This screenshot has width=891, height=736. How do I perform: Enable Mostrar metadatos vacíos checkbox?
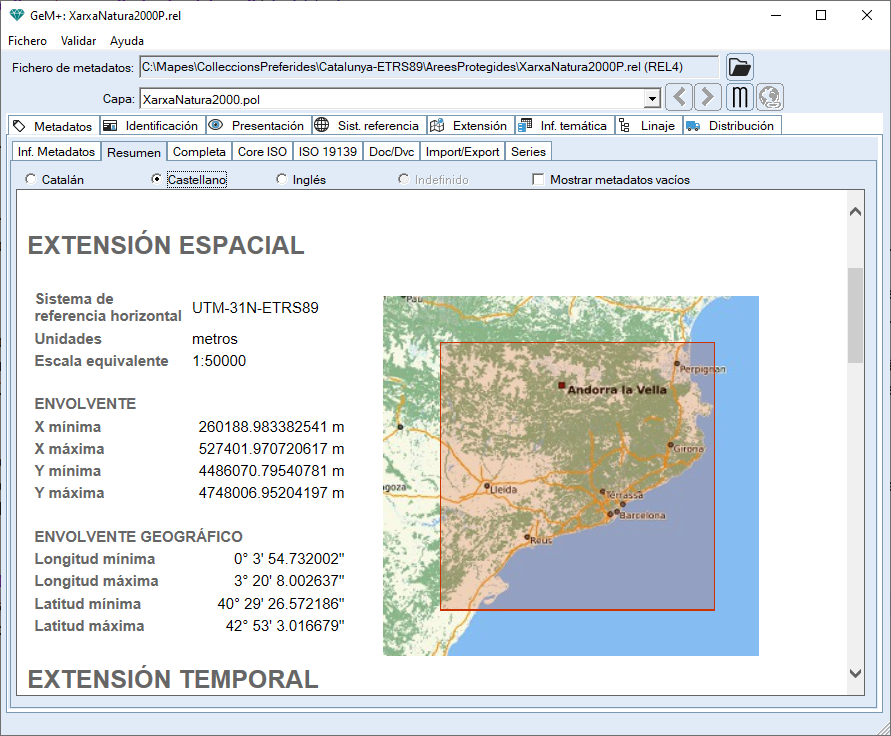[x=539, y=180]
